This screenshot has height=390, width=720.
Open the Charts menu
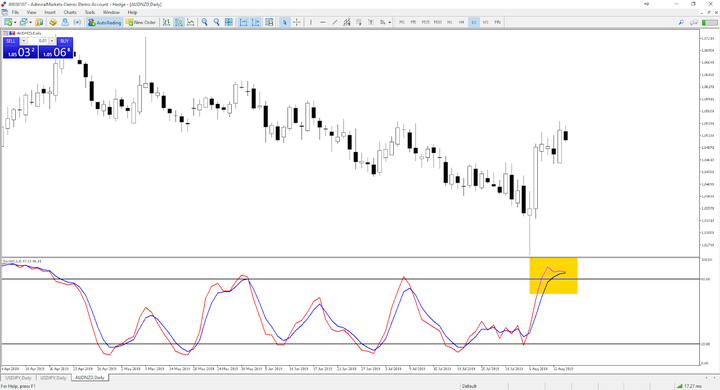point(70,12)
